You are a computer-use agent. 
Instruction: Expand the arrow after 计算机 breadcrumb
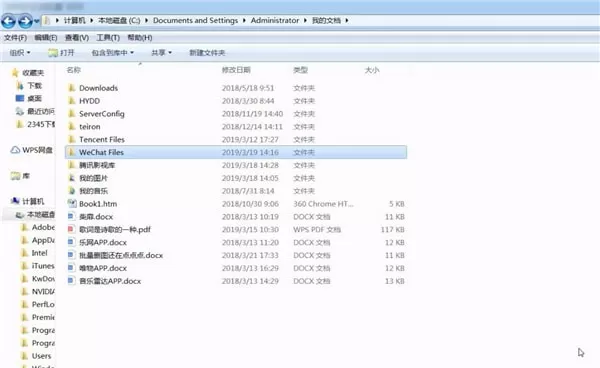click(x=92, y=21)
